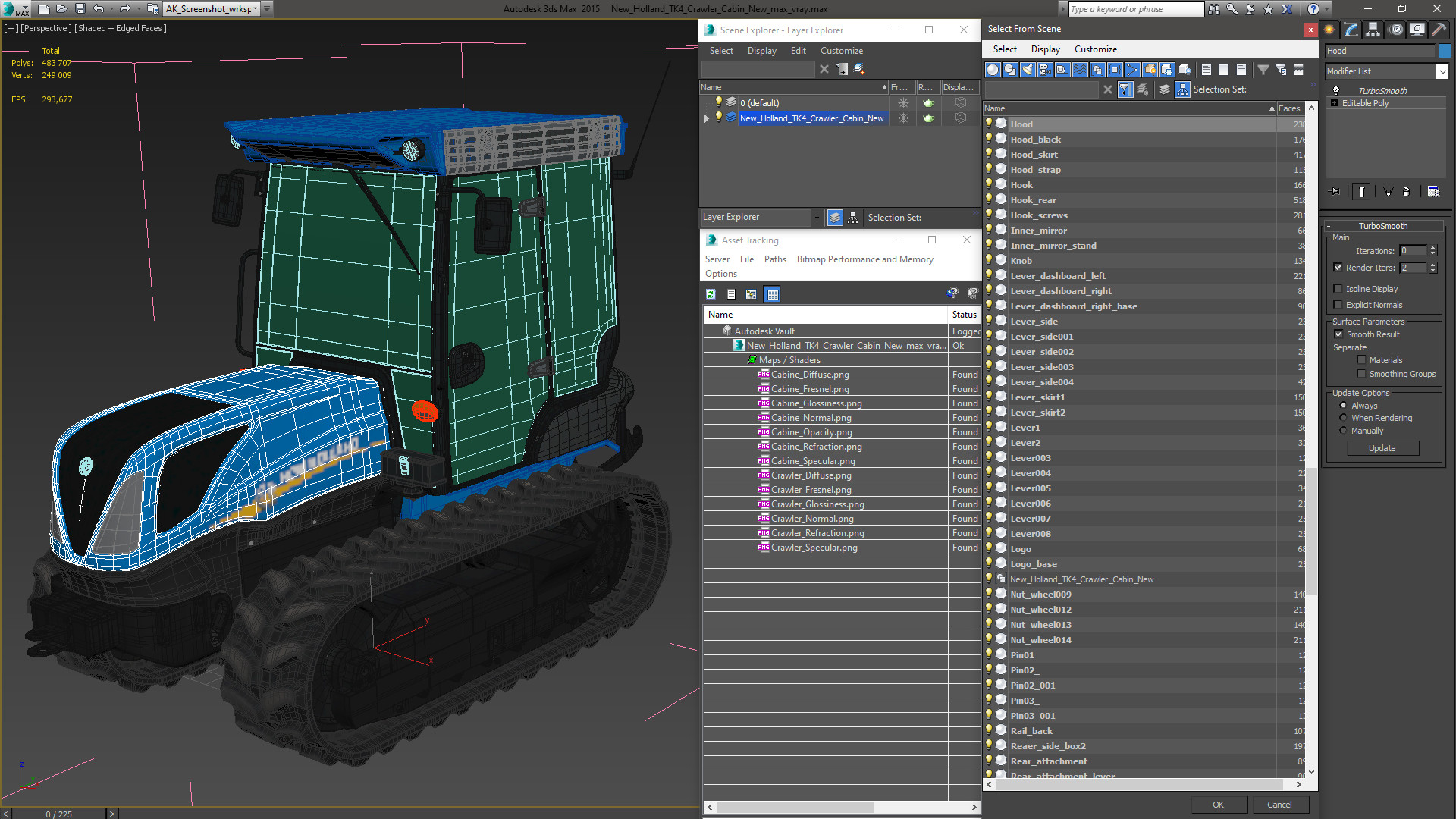1456x819 pixels.
Task: Enable Separate by Smoothing Groups checkbox
Action: point(1361,374)
